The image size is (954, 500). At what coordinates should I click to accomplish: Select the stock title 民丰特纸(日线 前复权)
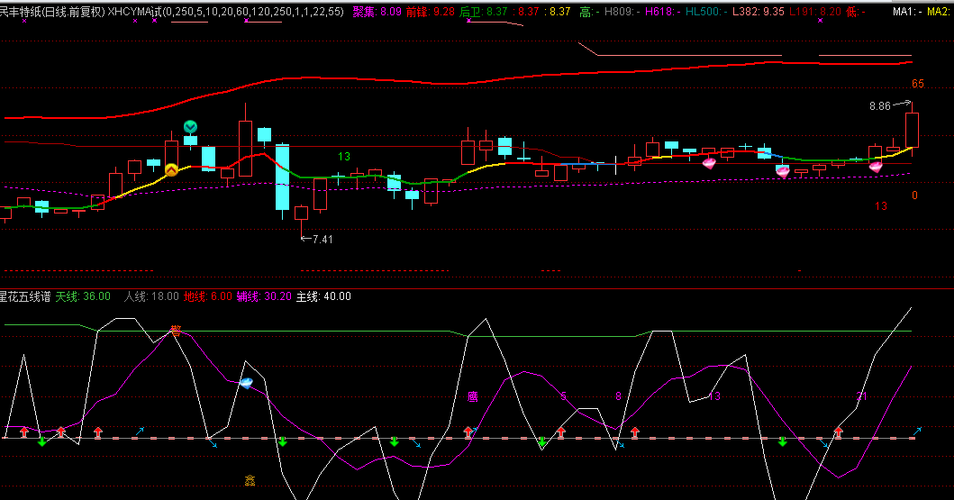coord(52,12)
